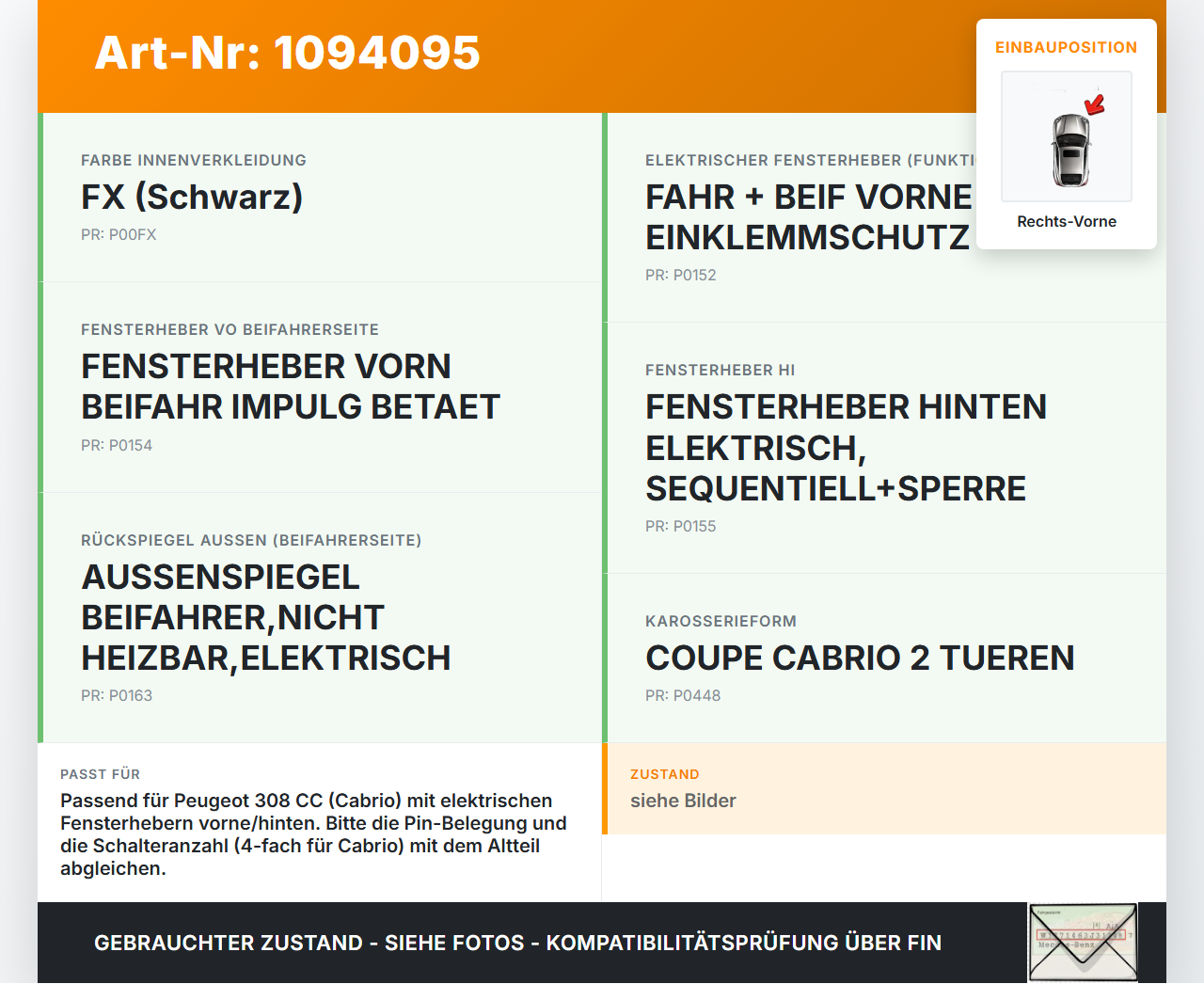The image size is (1204, 984).
Task: Click the EINBAUPOSITION label
Action: coord(1067,47)
